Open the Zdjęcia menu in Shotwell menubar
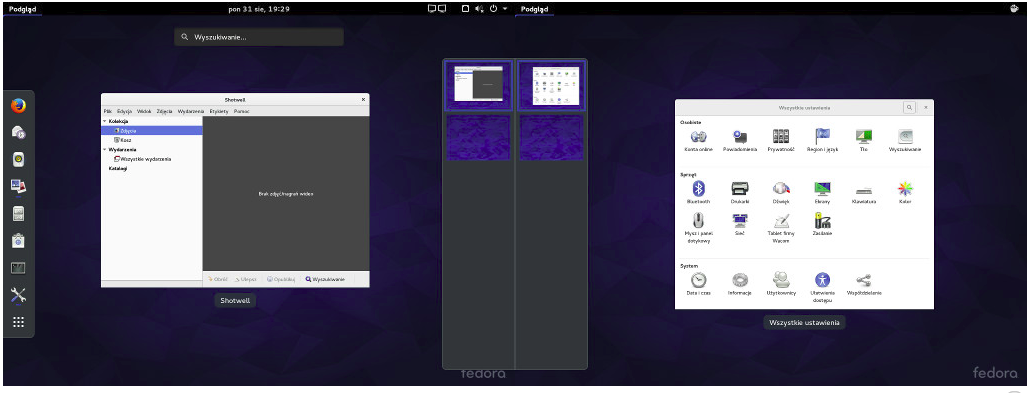Viewport: 1032px width, 393px height. tap(164, 111)
